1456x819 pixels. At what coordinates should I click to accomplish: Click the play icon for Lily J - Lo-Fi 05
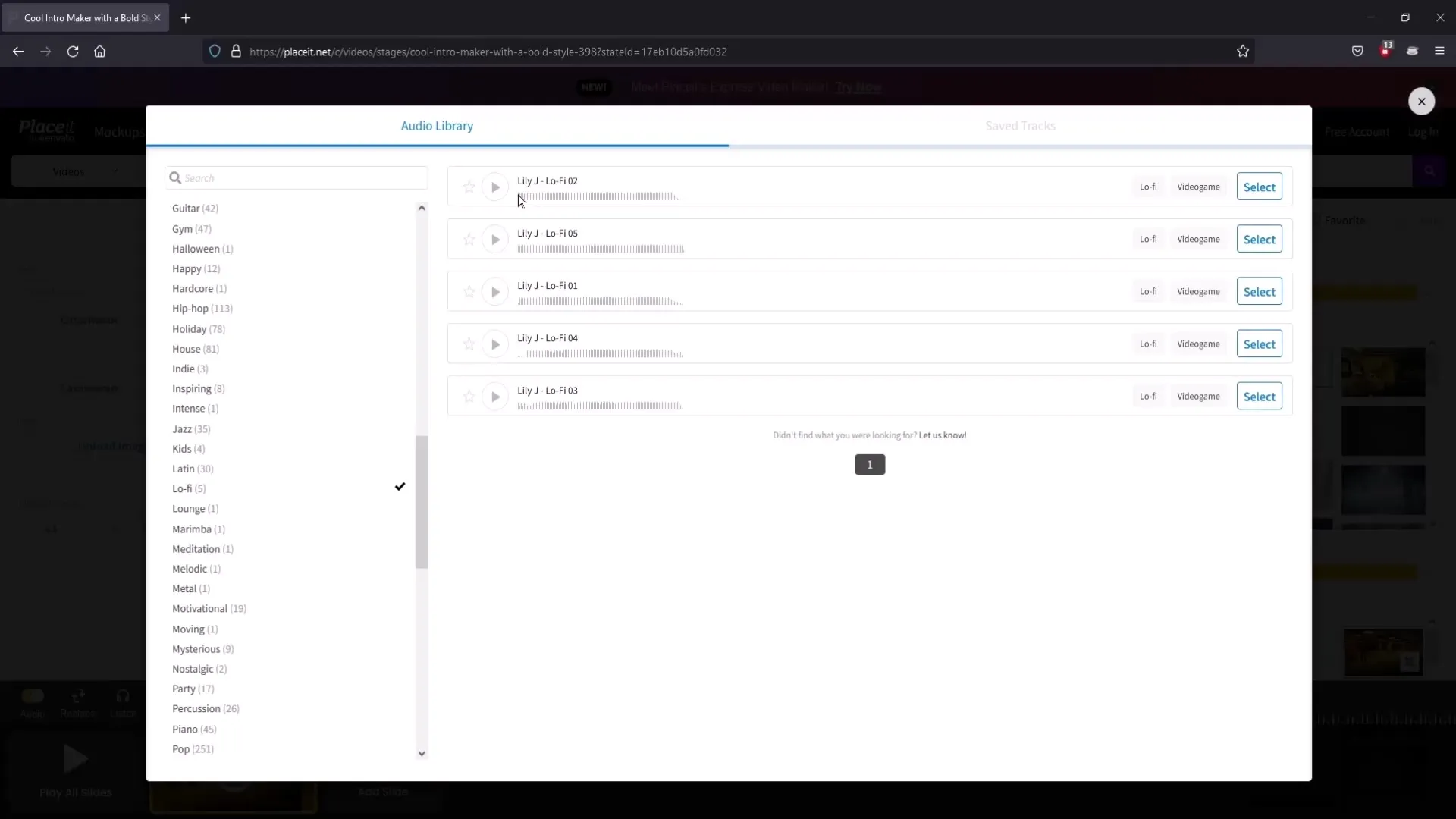click(x=494, y=239)
